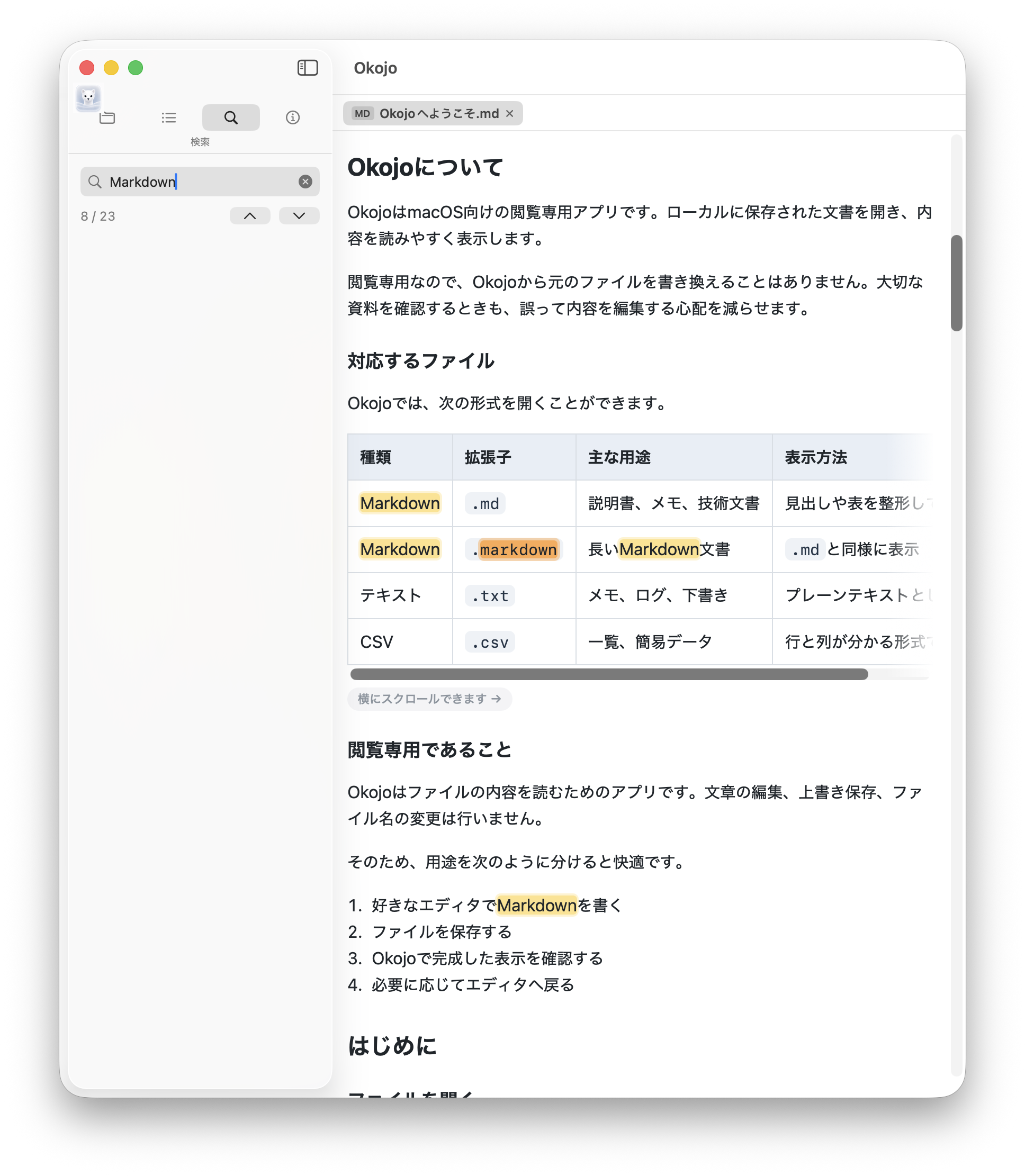The image size is (1025, 1176).
Task: Toggle the sidebar panel icon
Action: tap(307, 68)
